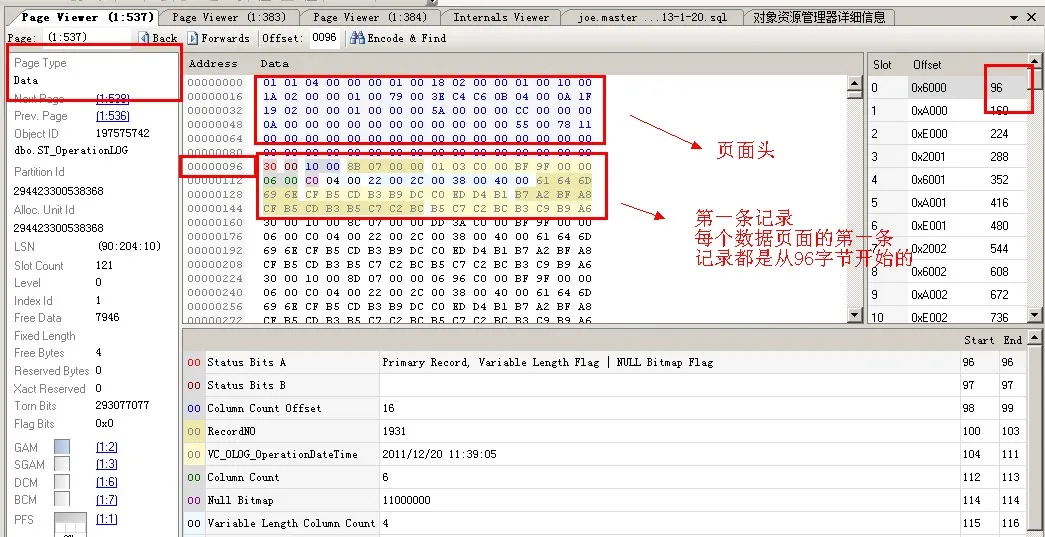Select slot 3 row with offset 0x2001
This screenshot has height=537, width=1045.
(x=947, y=157)
